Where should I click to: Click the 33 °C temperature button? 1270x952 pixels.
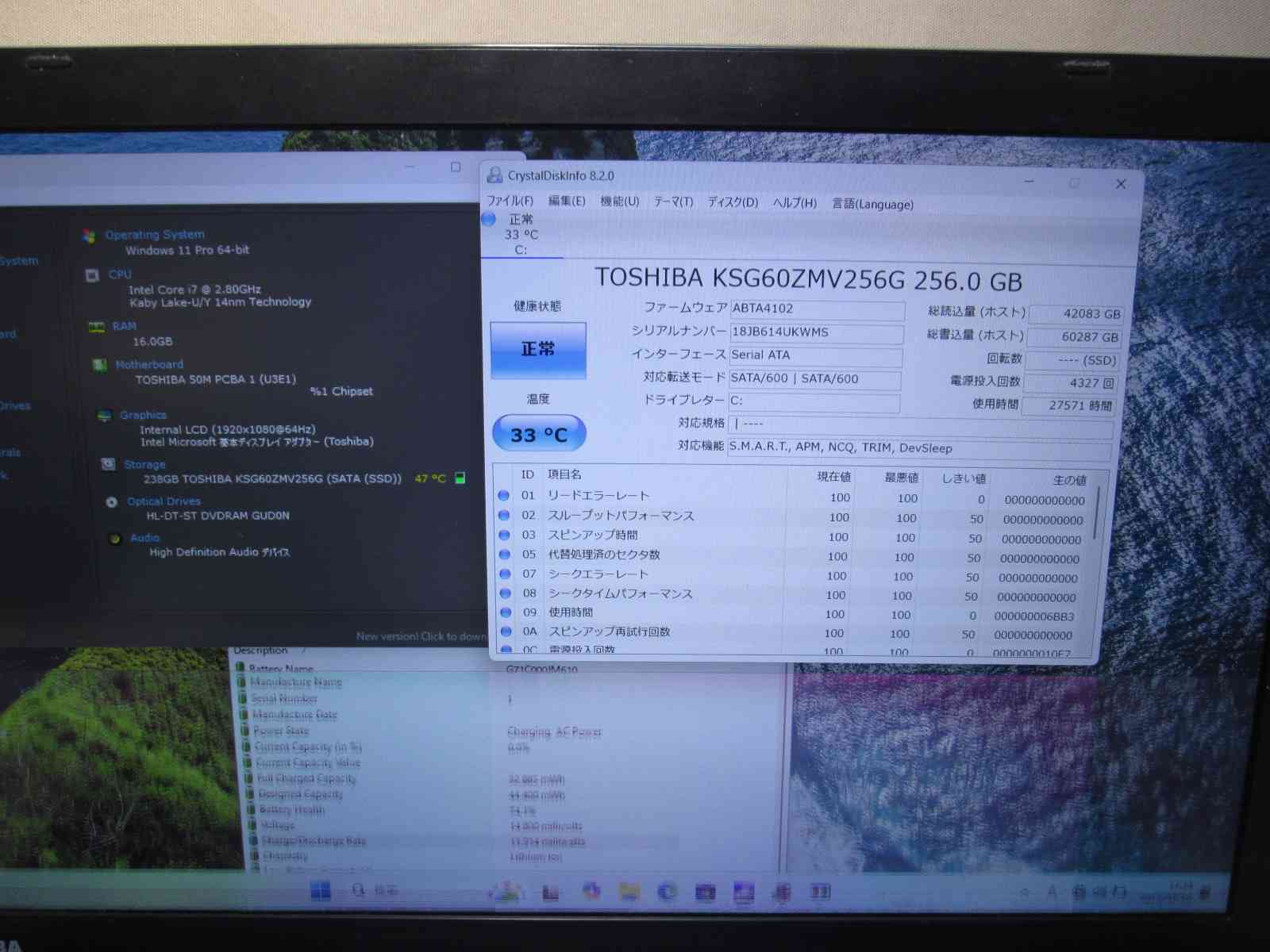tap(539, 434)
